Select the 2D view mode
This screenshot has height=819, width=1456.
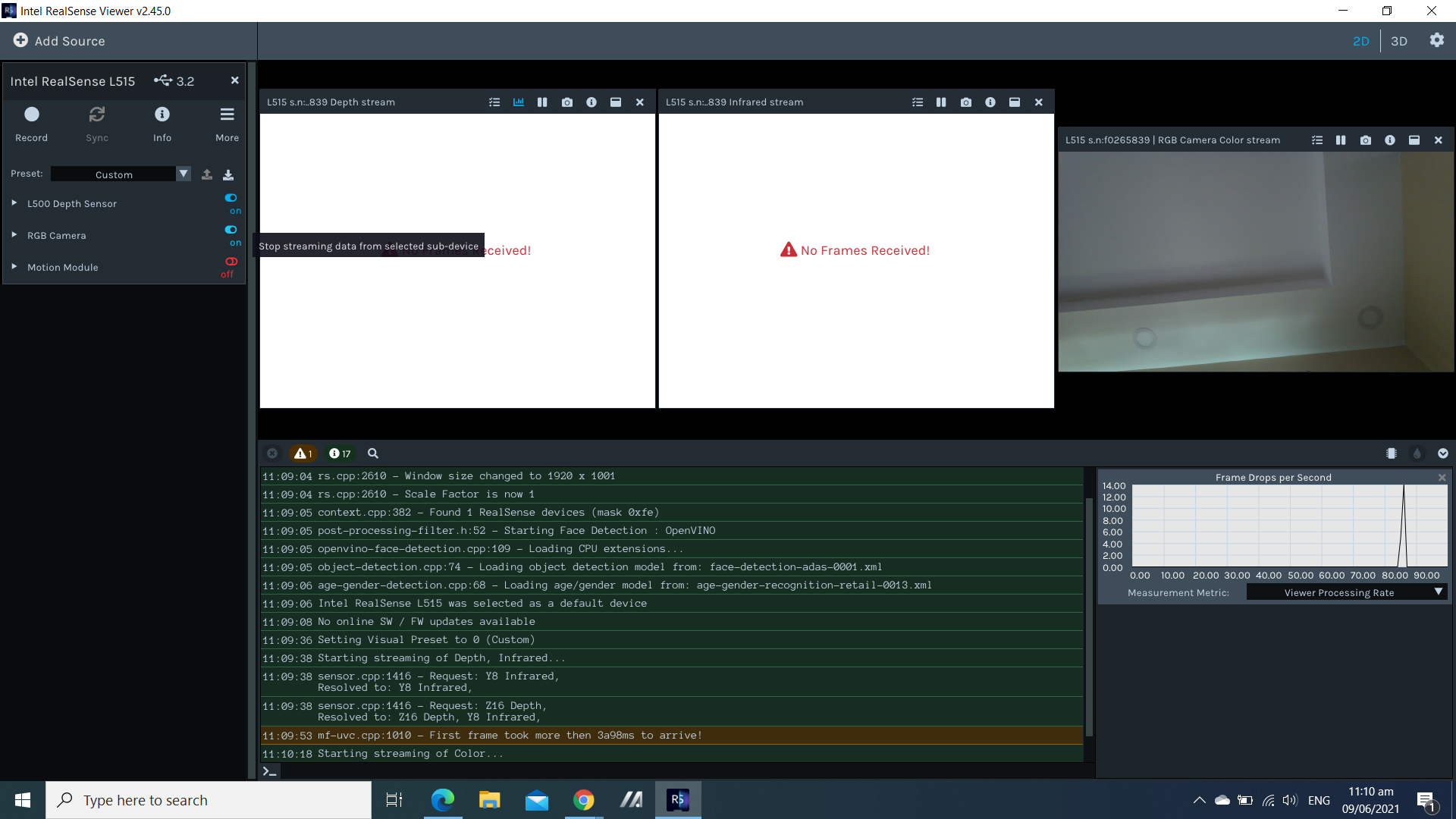pos(1360,41)
